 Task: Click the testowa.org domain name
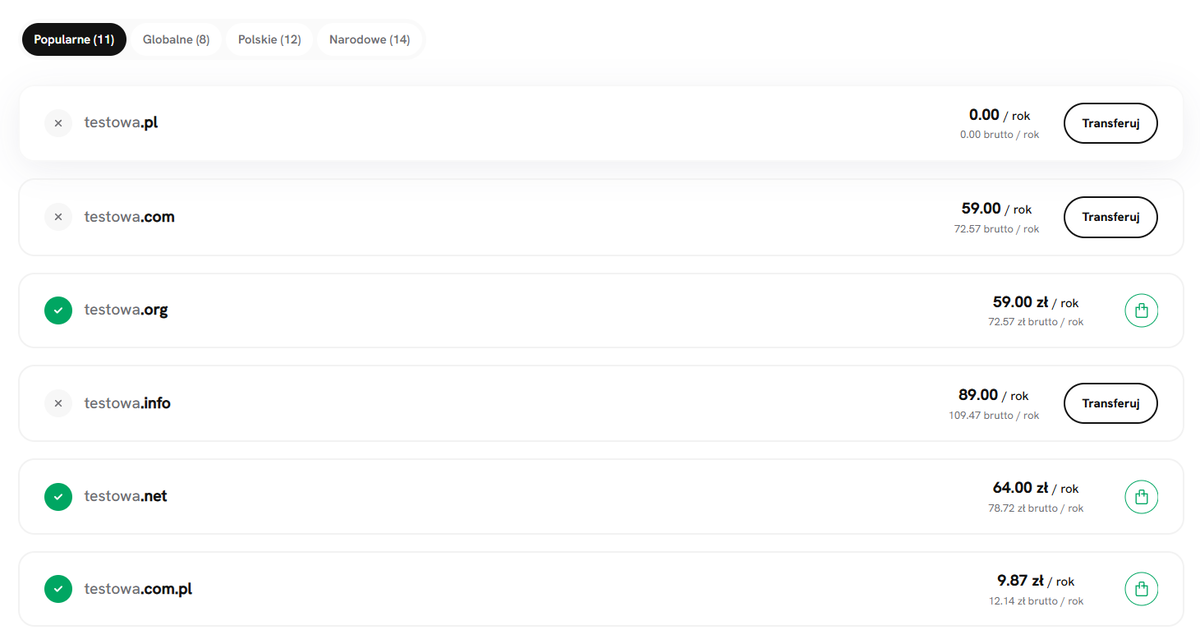126,310
